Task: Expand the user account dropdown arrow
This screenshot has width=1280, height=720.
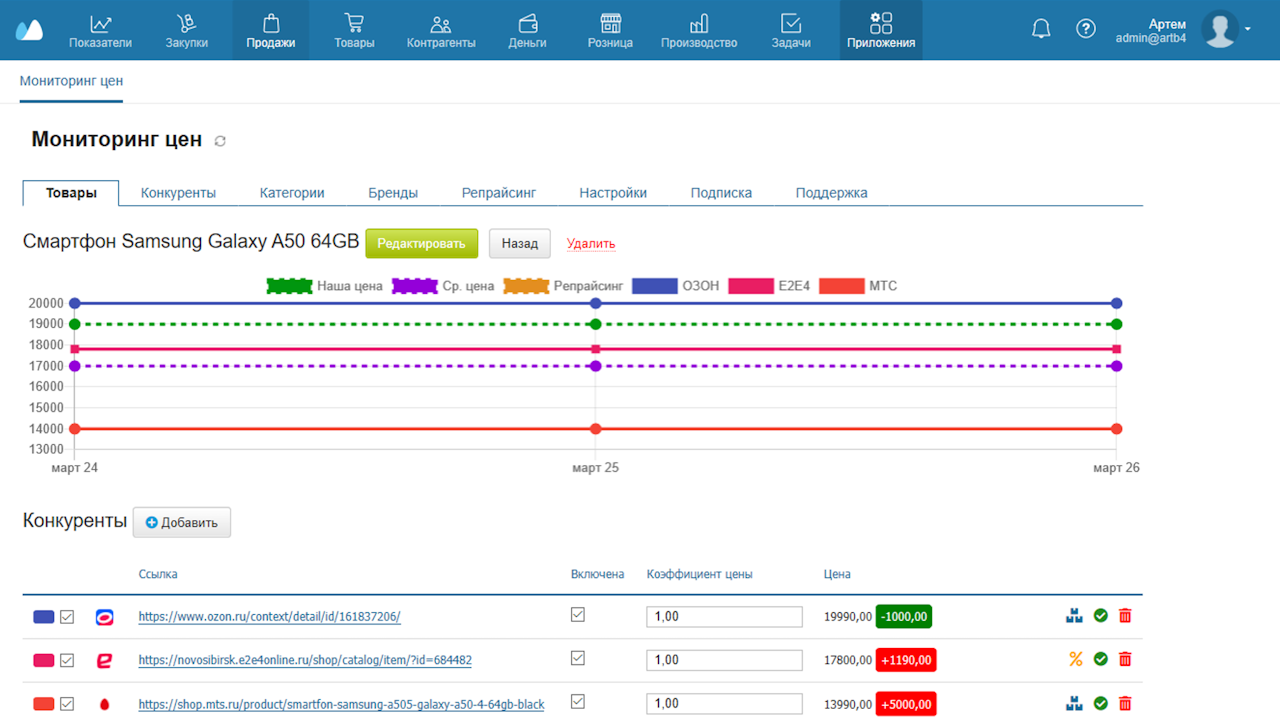Action: (x=1248, y=29)
